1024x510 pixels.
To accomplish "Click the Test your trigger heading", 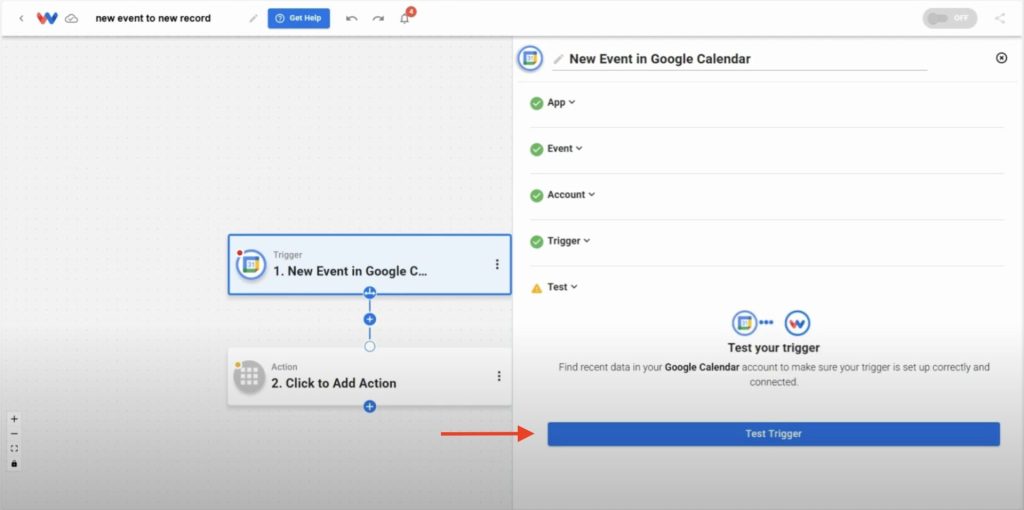I will pyautogui.click(x=773, y=347).
